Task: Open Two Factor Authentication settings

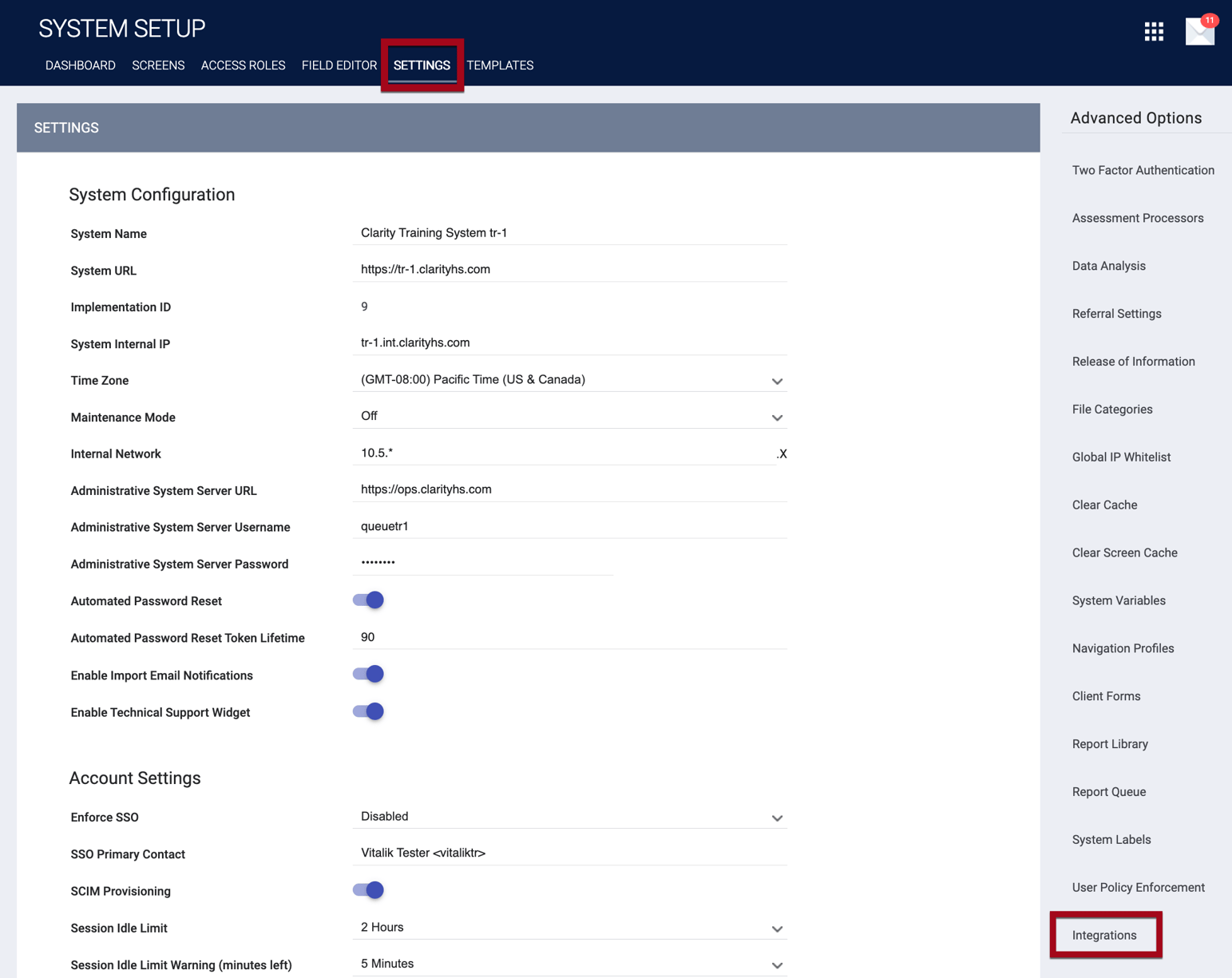Action: pos(1143,170)
